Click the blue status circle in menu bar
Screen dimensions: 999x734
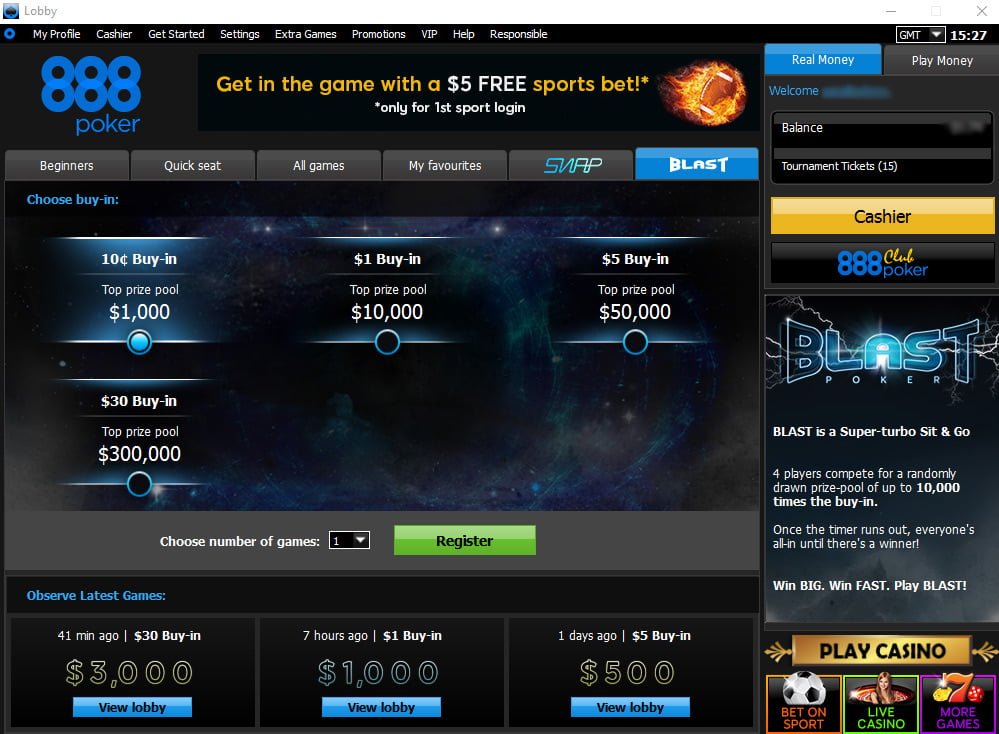coord(10,34)
